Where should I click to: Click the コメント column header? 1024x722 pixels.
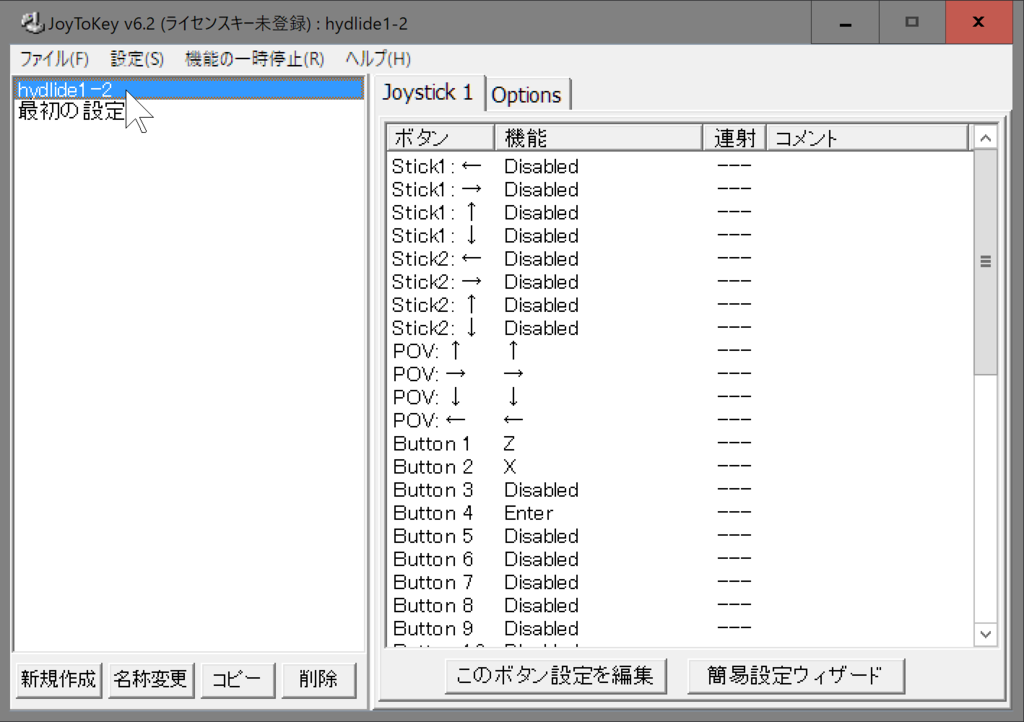pyautogui.click(x=867, y=138)
